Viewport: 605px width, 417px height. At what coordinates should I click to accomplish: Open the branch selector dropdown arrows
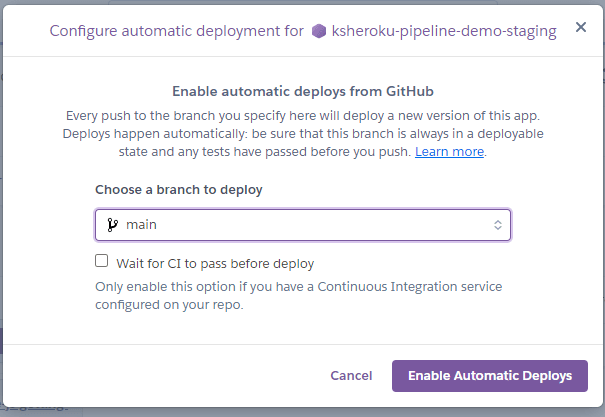click(x=498, y=225)
